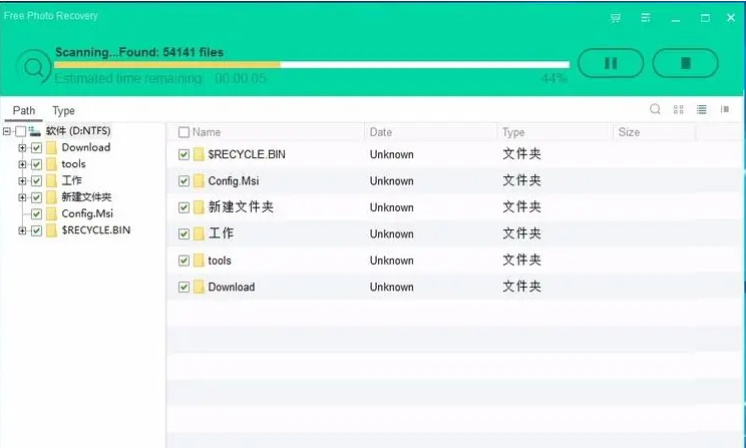
Task: Select the Path tab
Action: coord(24,111)
